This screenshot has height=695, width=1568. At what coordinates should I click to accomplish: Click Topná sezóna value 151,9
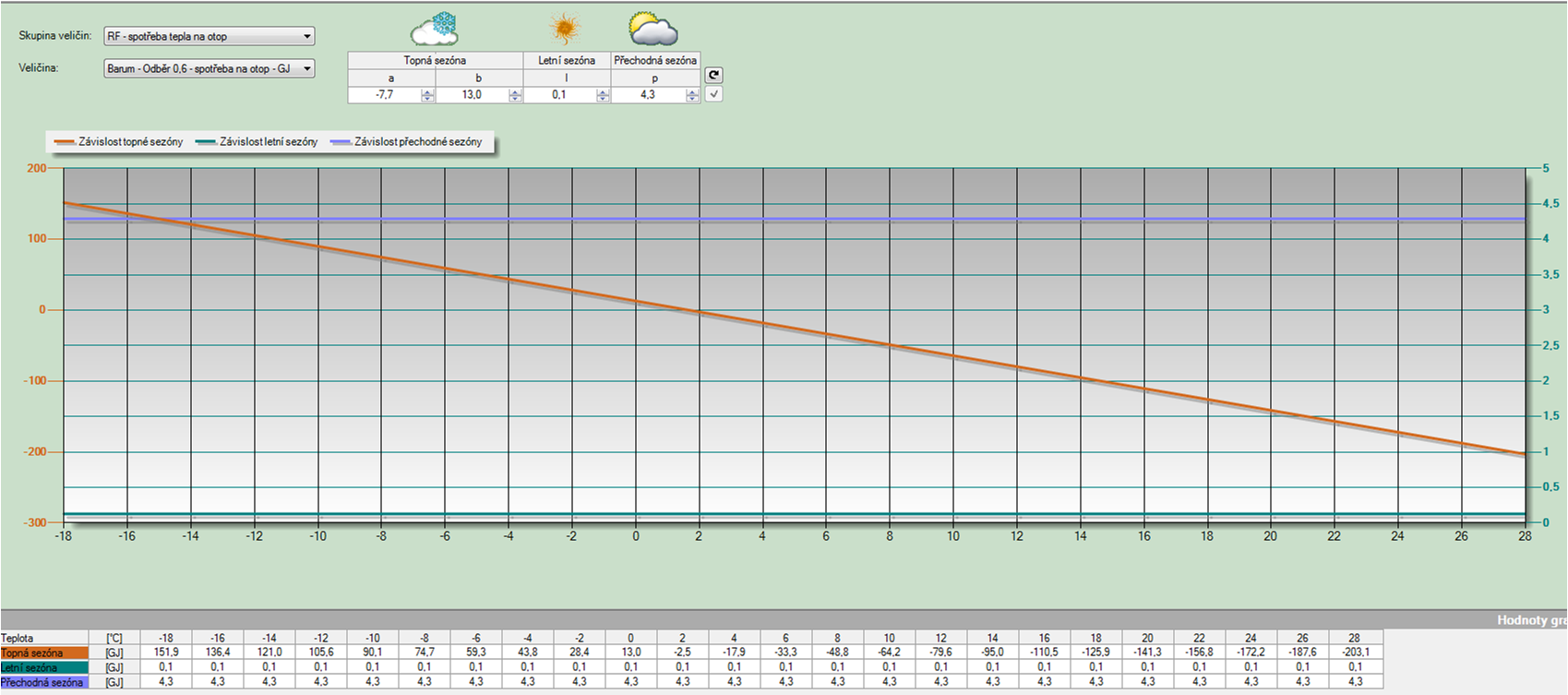point(166,653)
